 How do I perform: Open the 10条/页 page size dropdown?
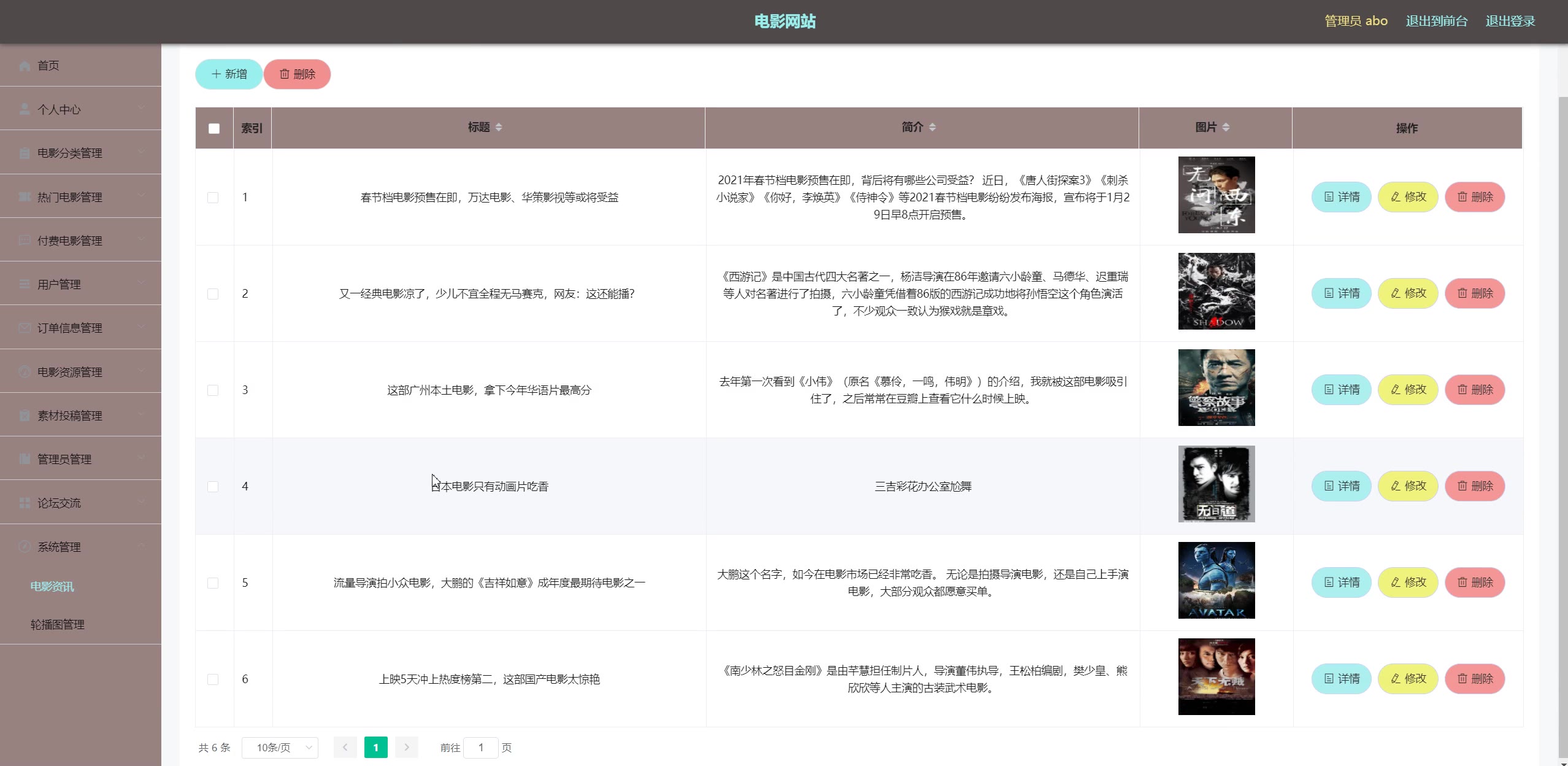[x=280, y=747]
